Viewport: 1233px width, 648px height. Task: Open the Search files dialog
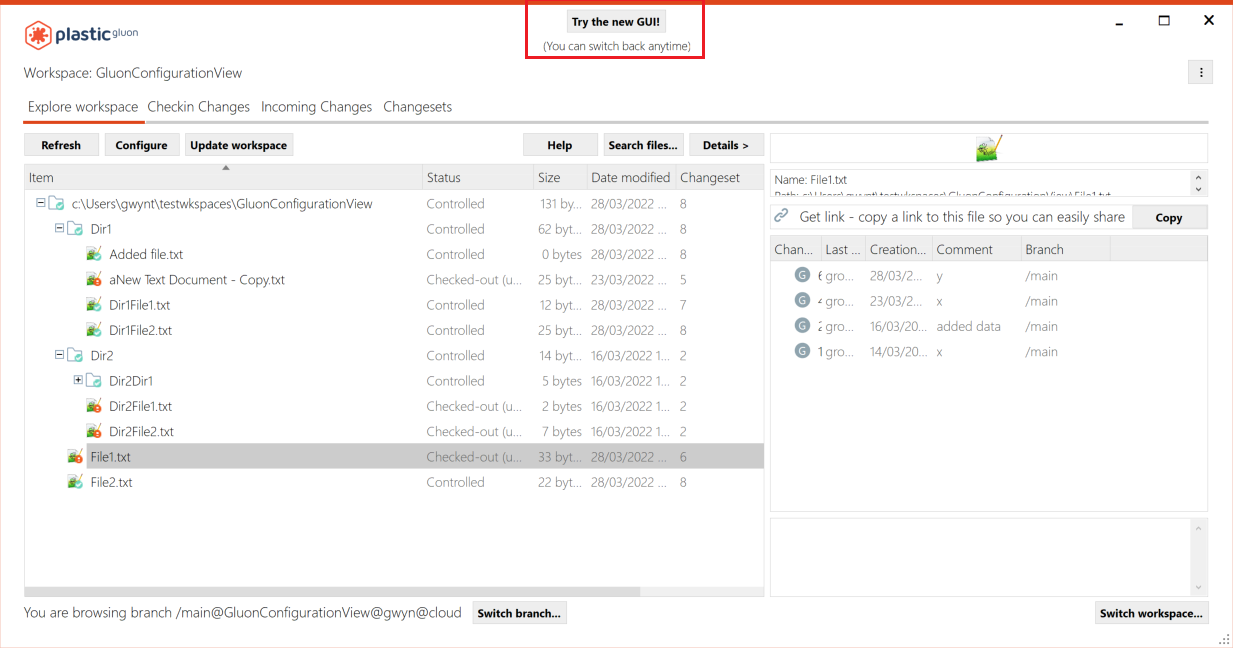point(643,144)
